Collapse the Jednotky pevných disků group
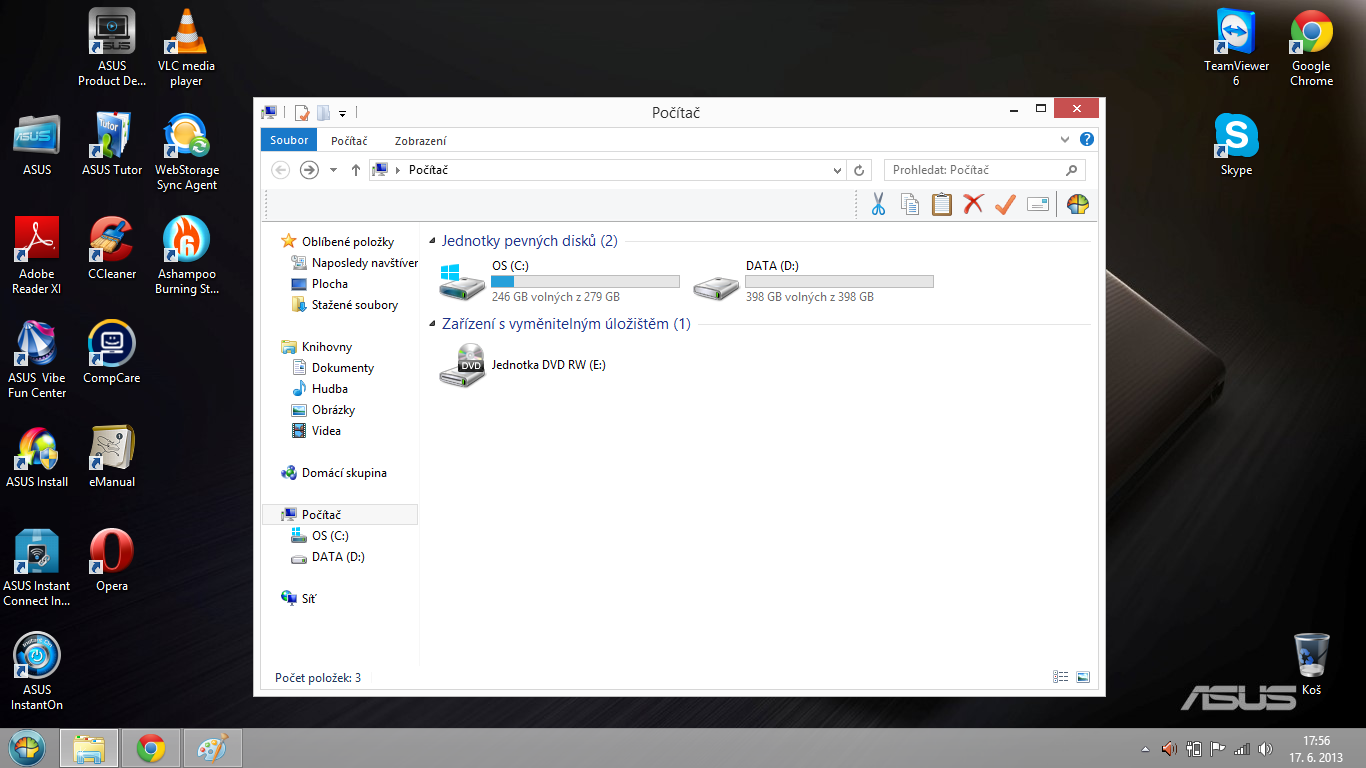This screenshot has height=768, width=1366. [433, 241]
